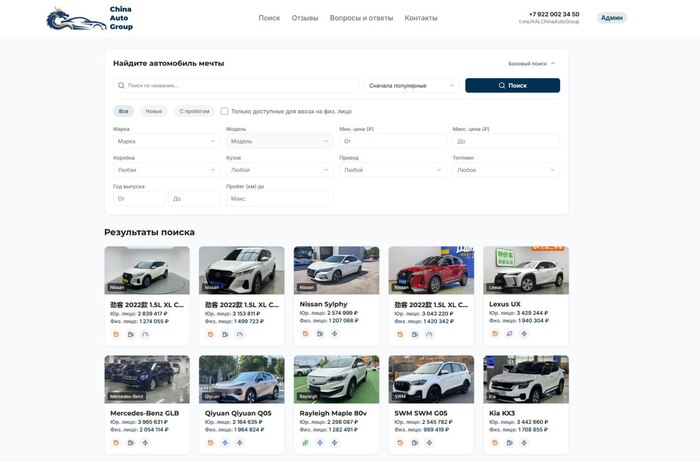The image size is (700, 462).
Task: Open Контакты in the top navigation
Action: 421,18
